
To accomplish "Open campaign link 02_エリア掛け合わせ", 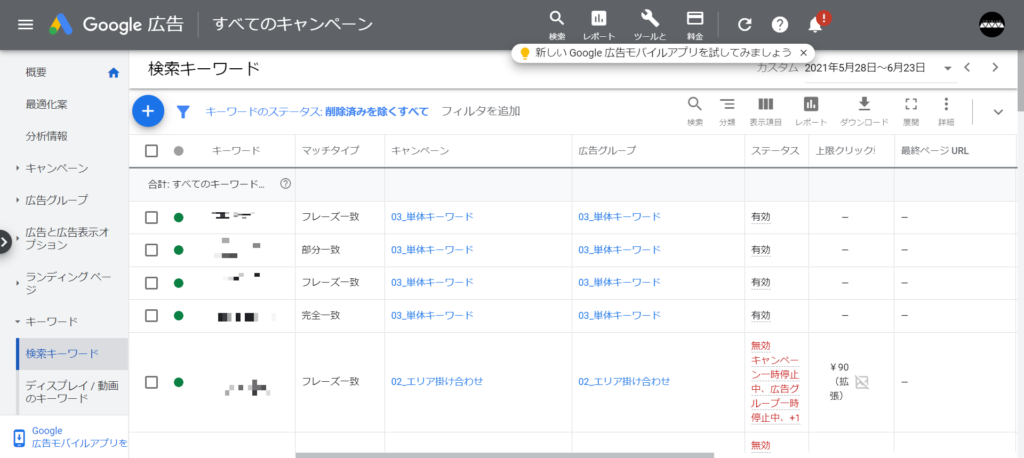I will click(x=436, y=382).
